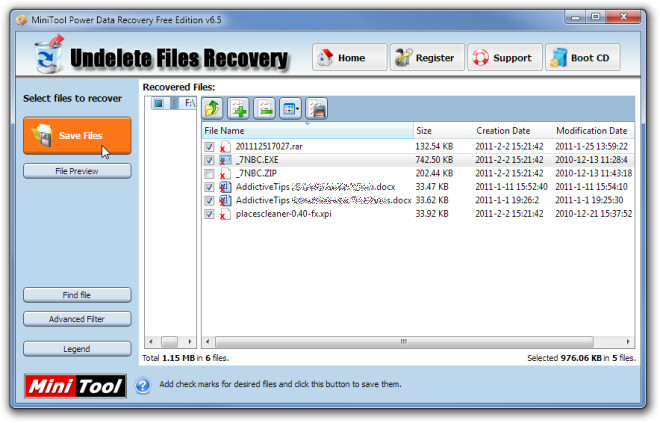Click modification date 2011-1-25 13:59:22

[x=591, y=146]
